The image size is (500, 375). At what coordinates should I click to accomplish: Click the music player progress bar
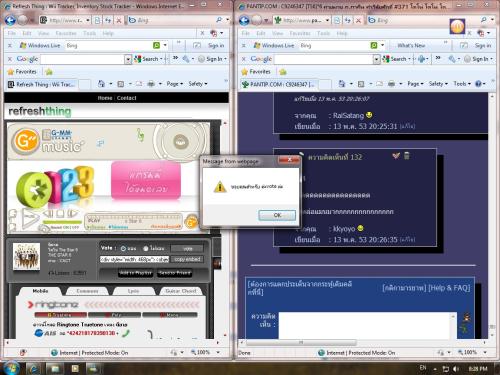62,222
